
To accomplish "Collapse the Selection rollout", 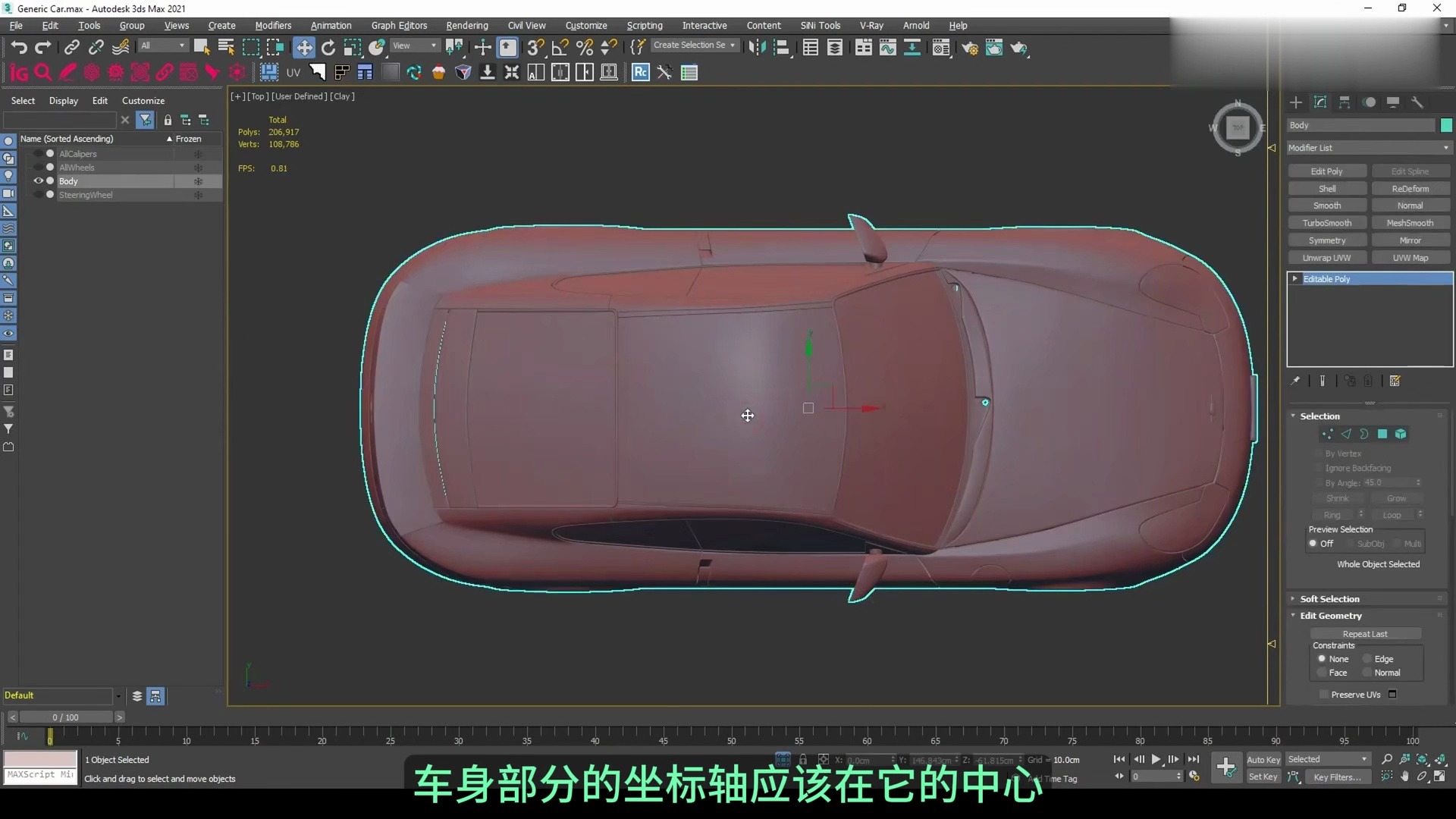I will point(1319,416).
